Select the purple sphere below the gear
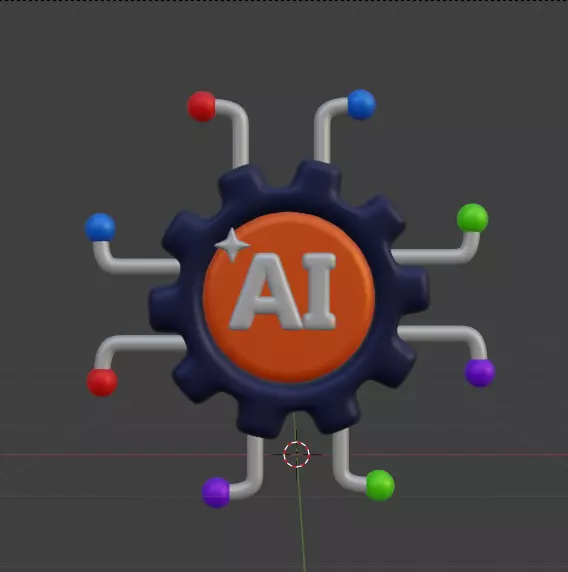This screenshot has width=568, height=572. pyautogui.click(x=216, y=492)
